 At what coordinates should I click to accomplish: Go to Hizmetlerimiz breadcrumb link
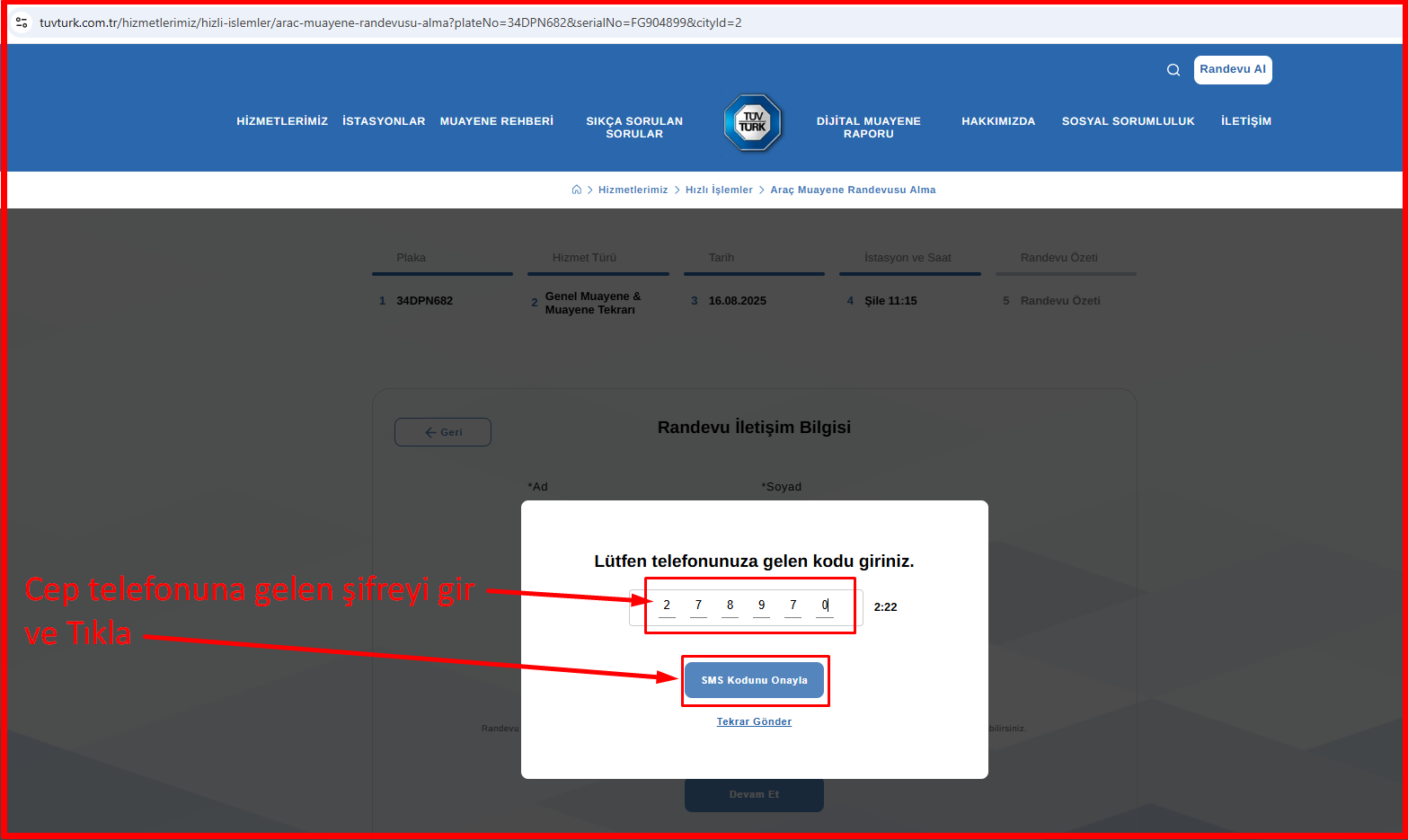coord(633,190)
